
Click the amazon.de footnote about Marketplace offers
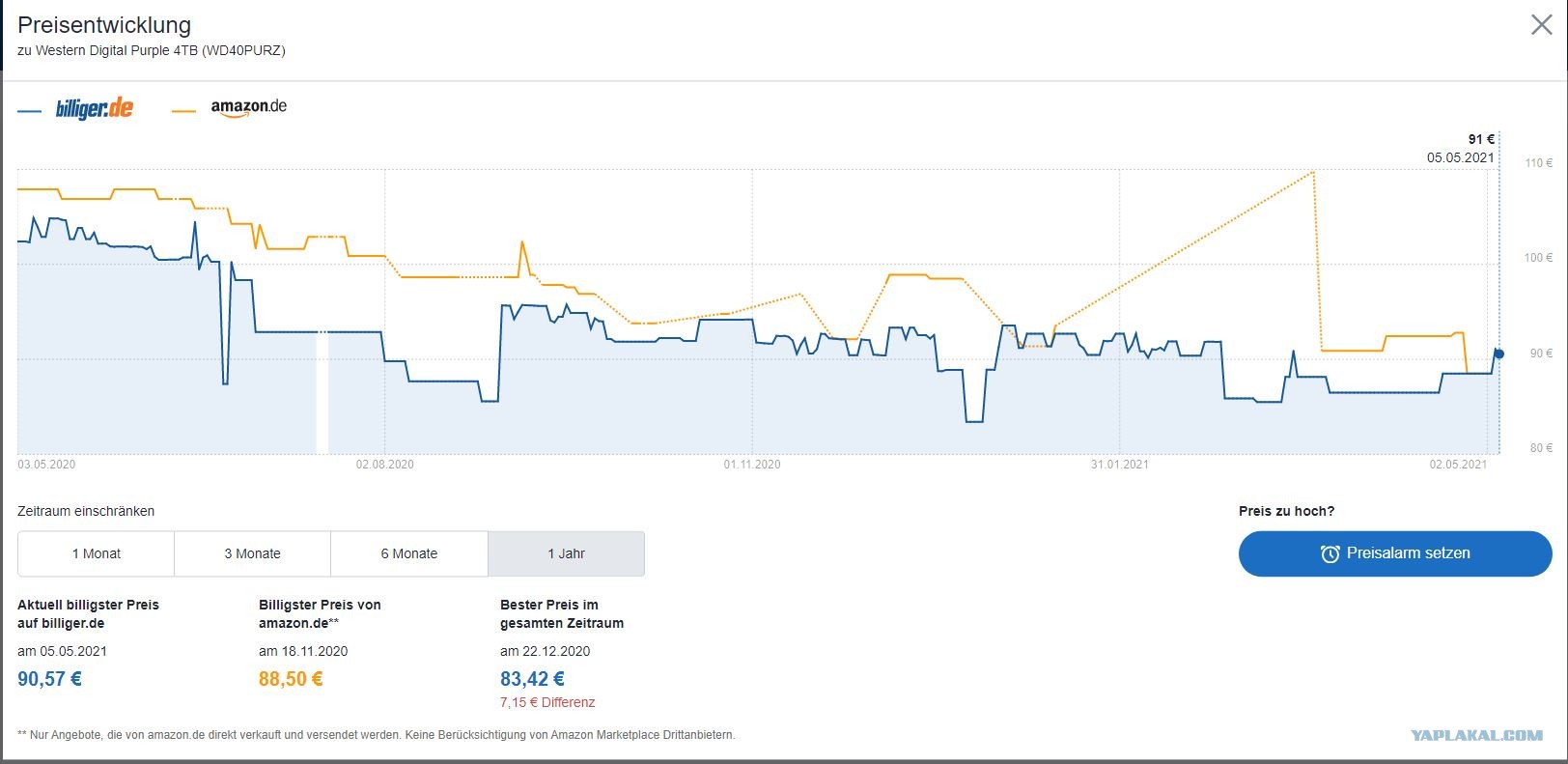coord(377,735)
